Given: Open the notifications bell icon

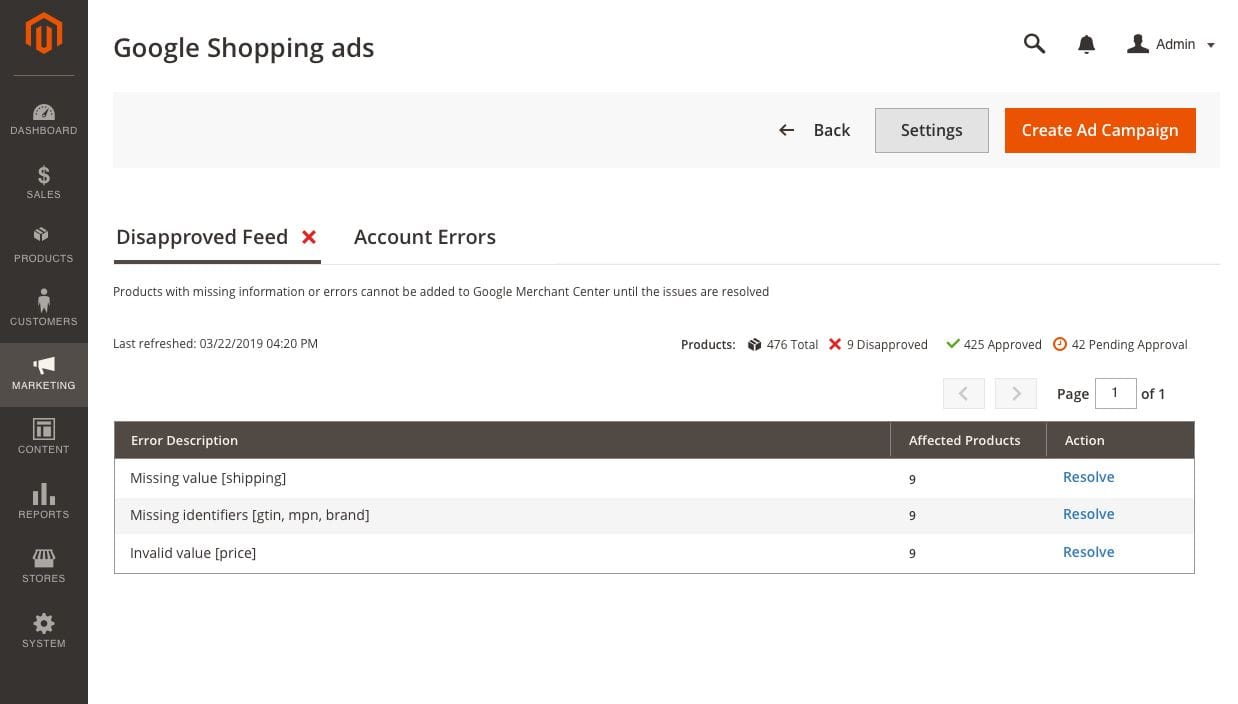Looking at the screenshot, I should [1086, 44].
